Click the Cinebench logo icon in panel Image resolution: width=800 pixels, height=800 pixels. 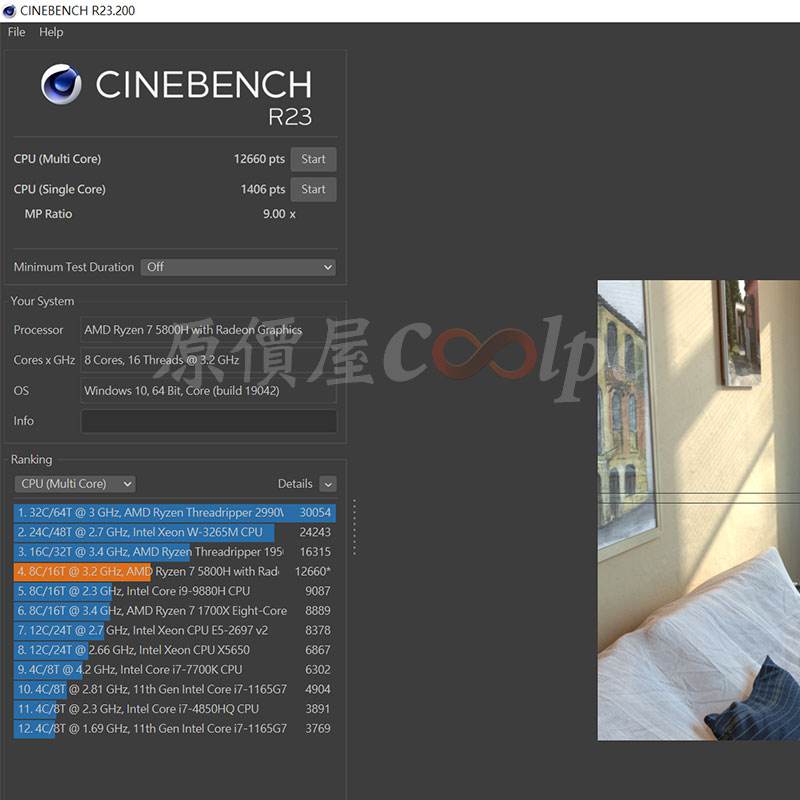pyautogui.click(x=61, y=84)
